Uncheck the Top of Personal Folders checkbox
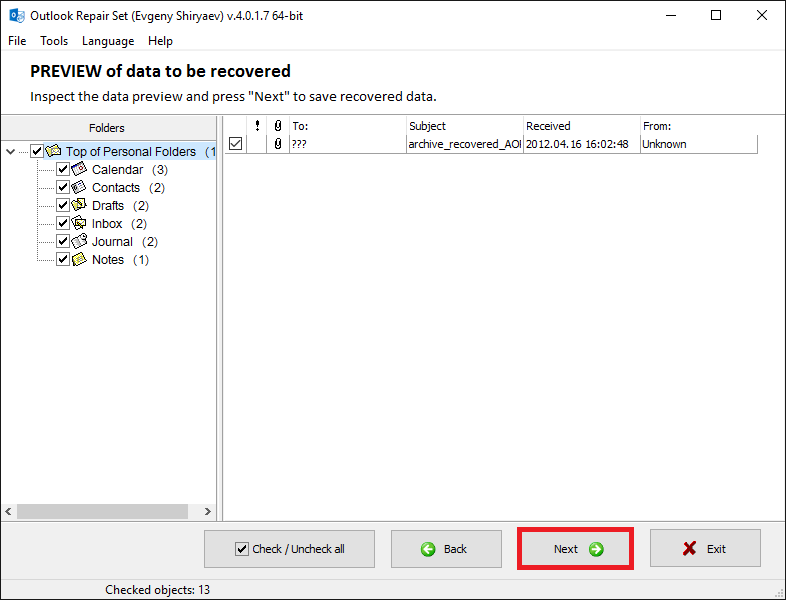The image size is (786, 600). pyautogui.click(x=37, y=151)
